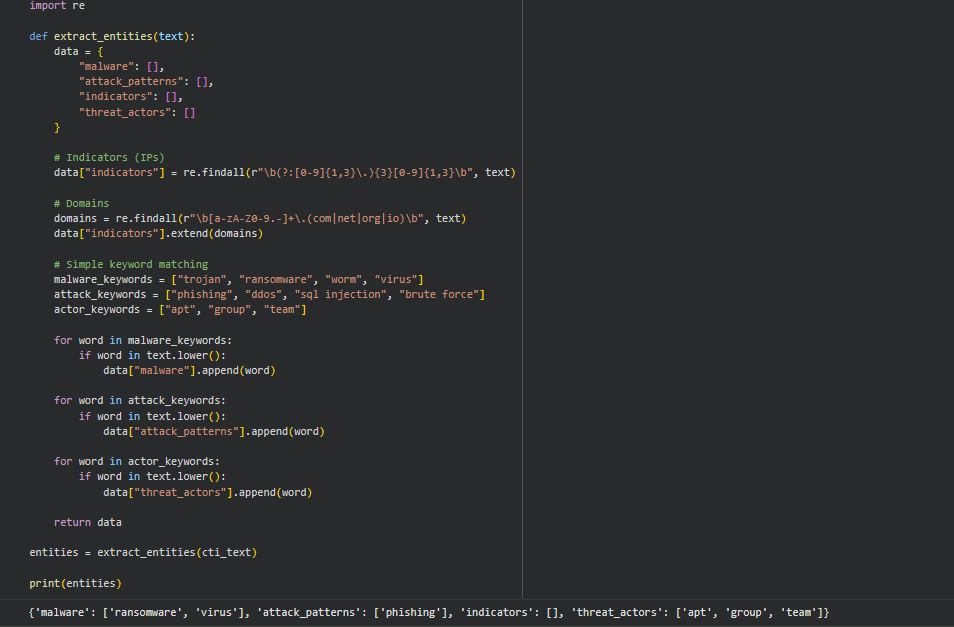
Task: Click the (com|net|org|io) group in the domain regex
Action: pos(356,218)
